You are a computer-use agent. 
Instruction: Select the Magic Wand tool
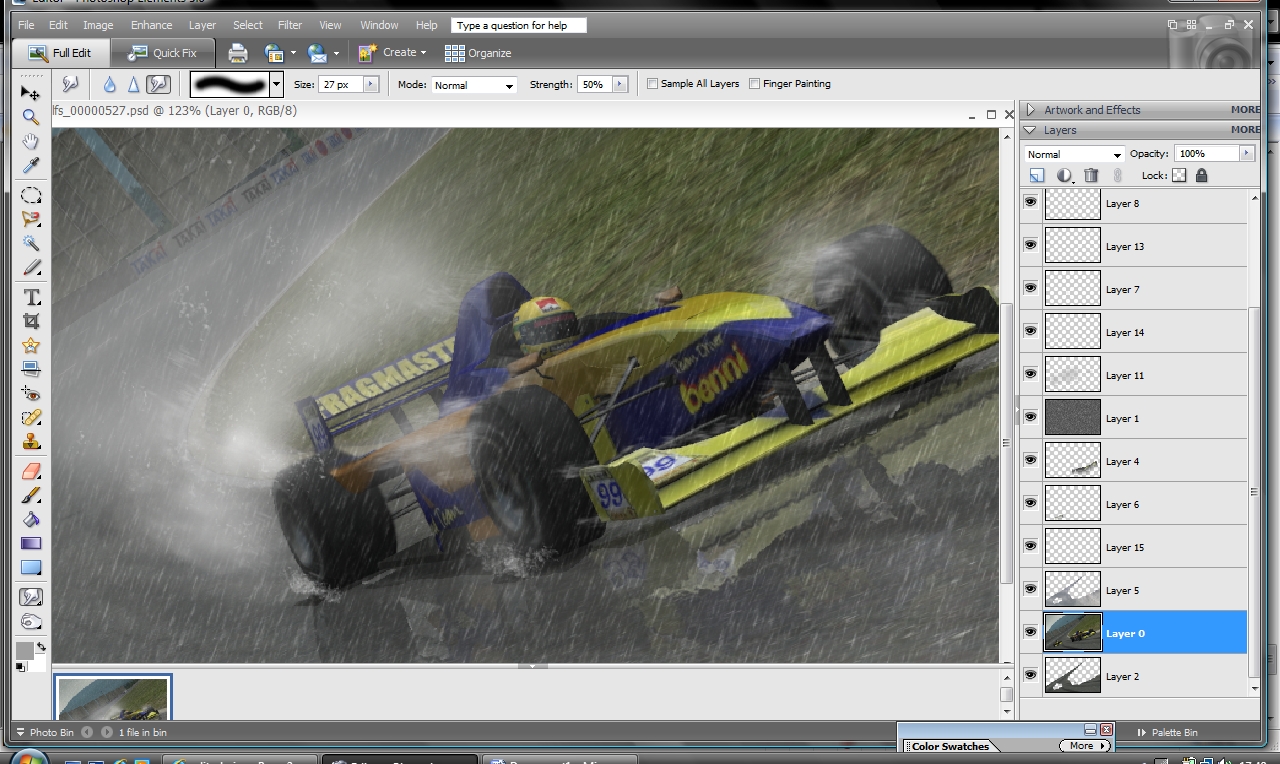[x=31, y=243]
